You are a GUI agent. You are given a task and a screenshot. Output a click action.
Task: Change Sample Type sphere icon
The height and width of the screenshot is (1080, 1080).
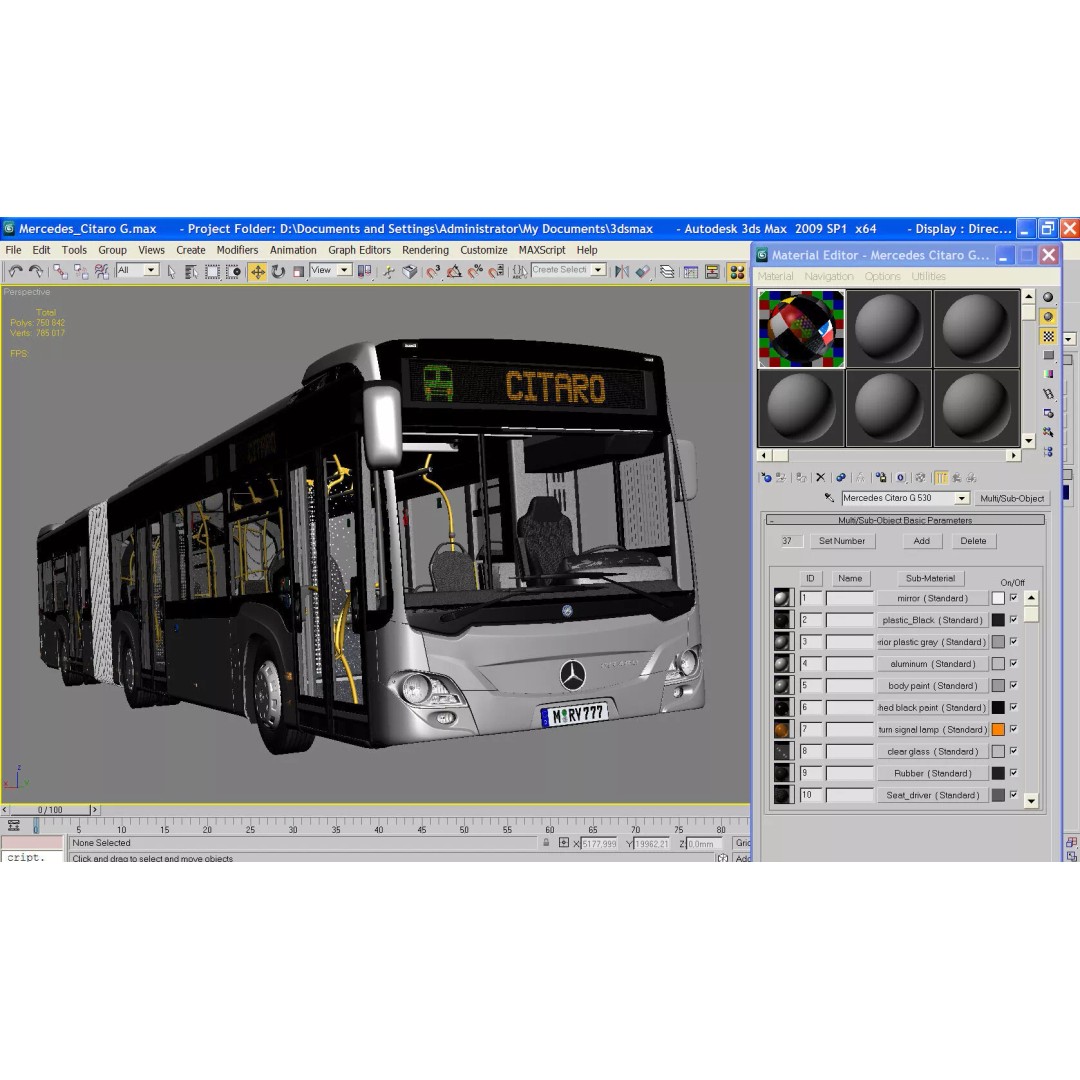[1048, 297]
